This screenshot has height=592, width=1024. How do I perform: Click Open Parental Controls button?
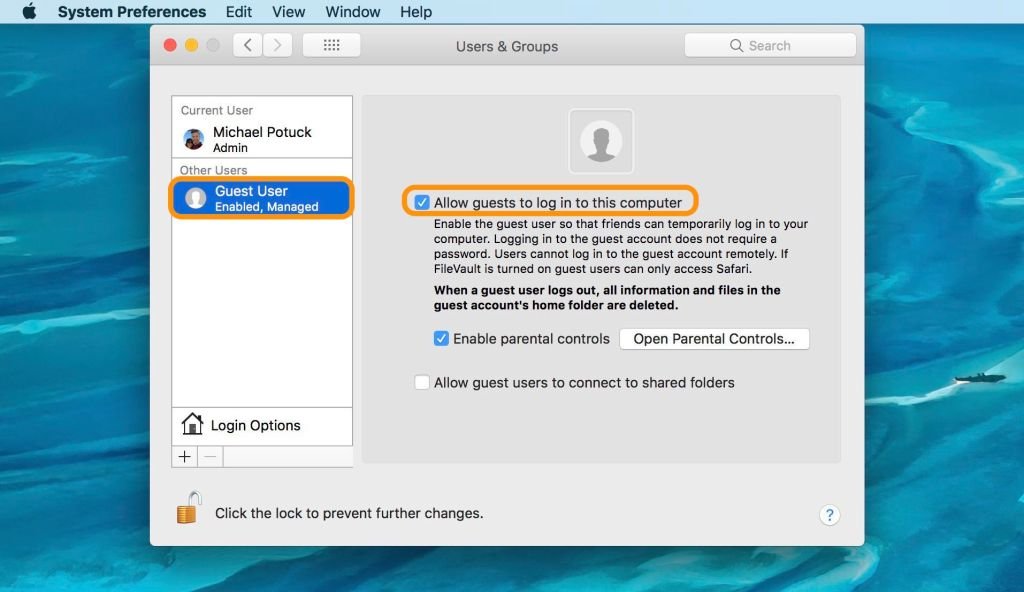tap(714, 339)
